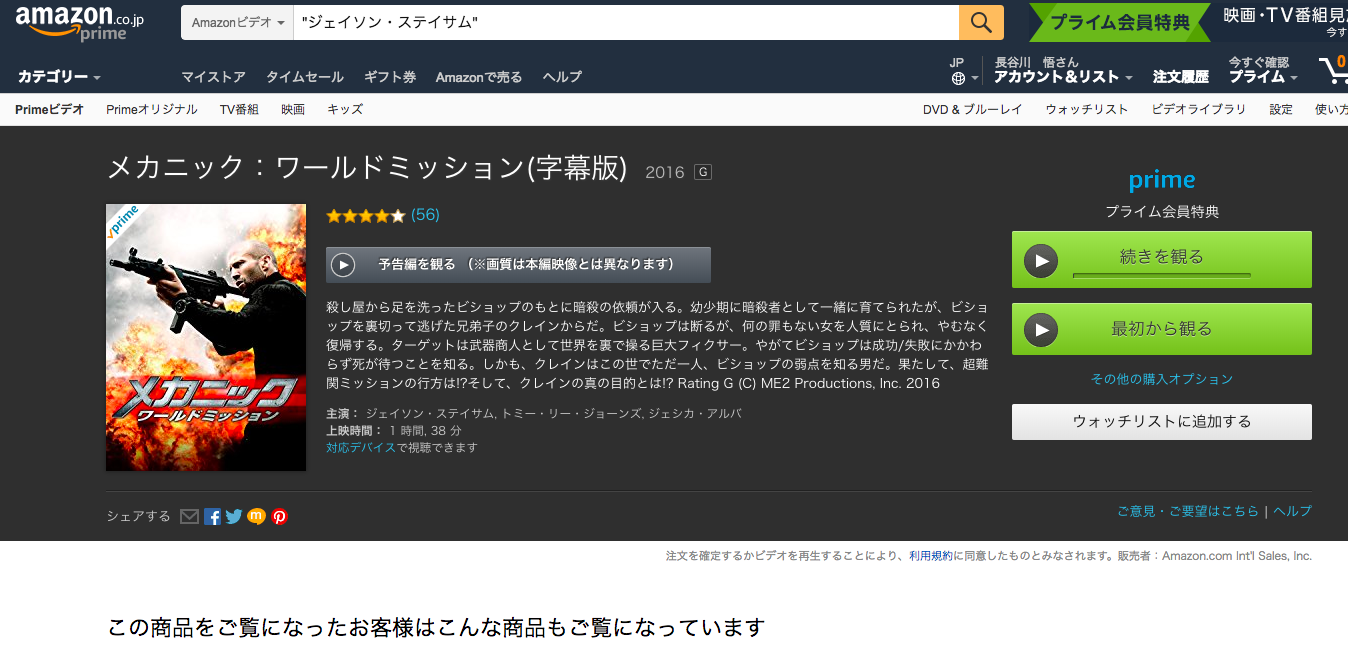This screenshot has height=653, width=1348.
Task: Click the メカニック movie poster thumbnail
Action: [206, 337]
